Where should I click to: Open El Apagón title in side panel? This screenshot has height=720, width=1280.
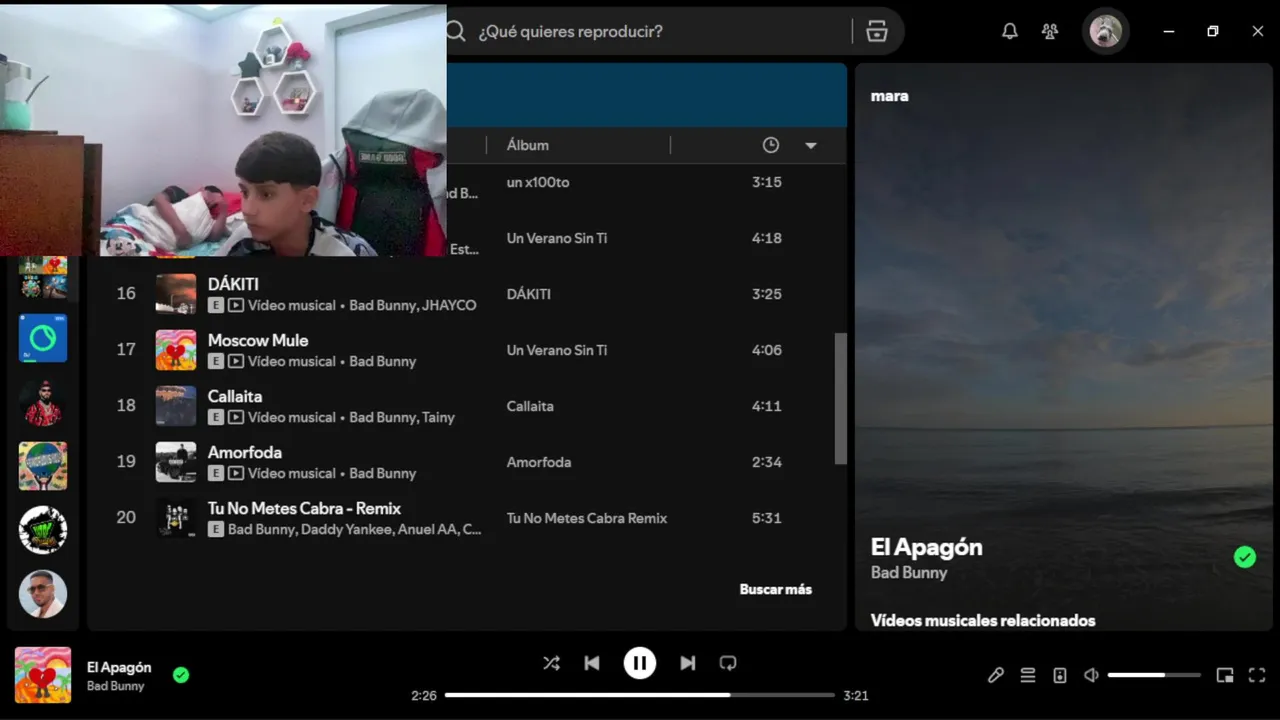pos(927,547)
